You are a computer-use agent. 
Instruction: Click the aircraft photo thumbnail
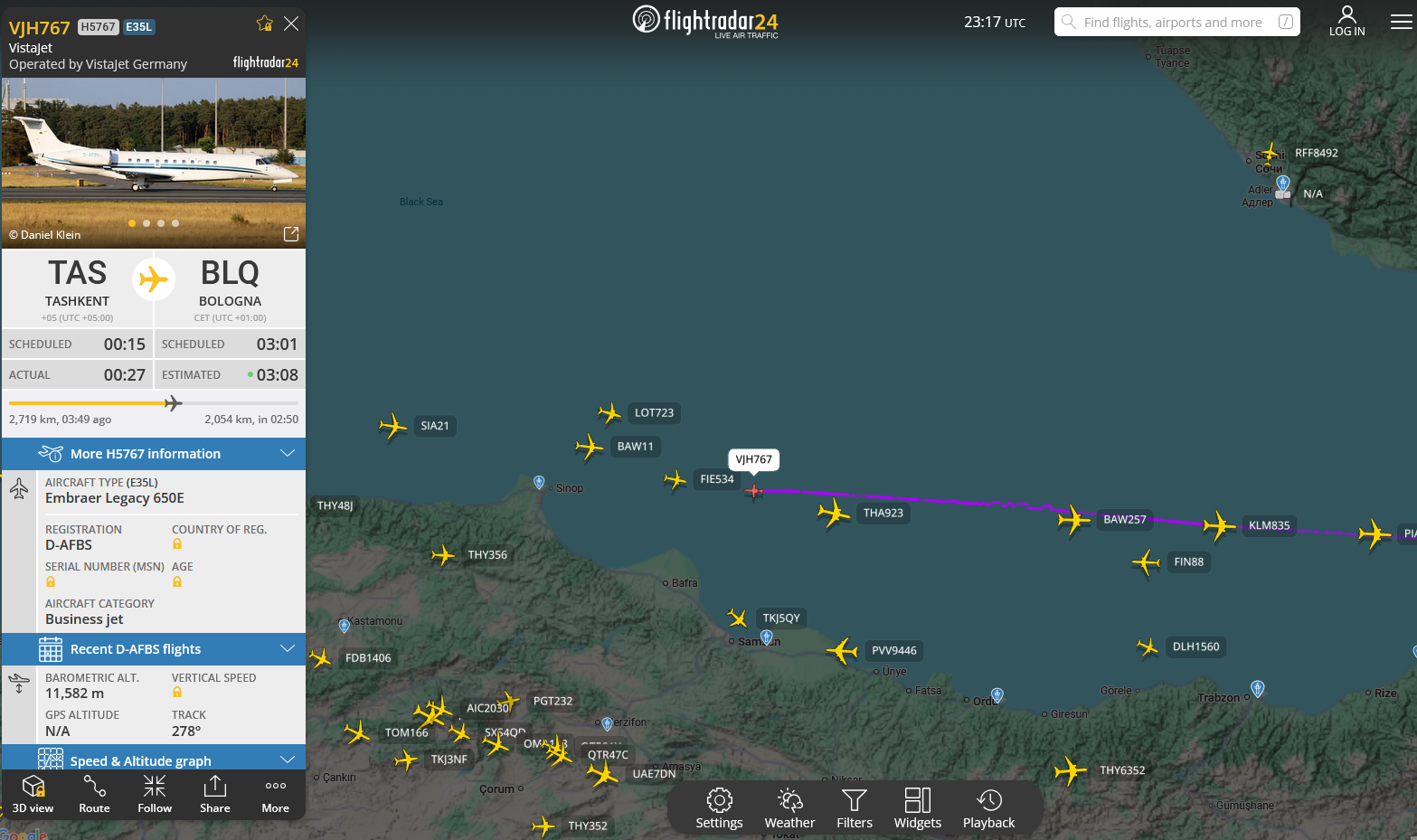point(154,163)
